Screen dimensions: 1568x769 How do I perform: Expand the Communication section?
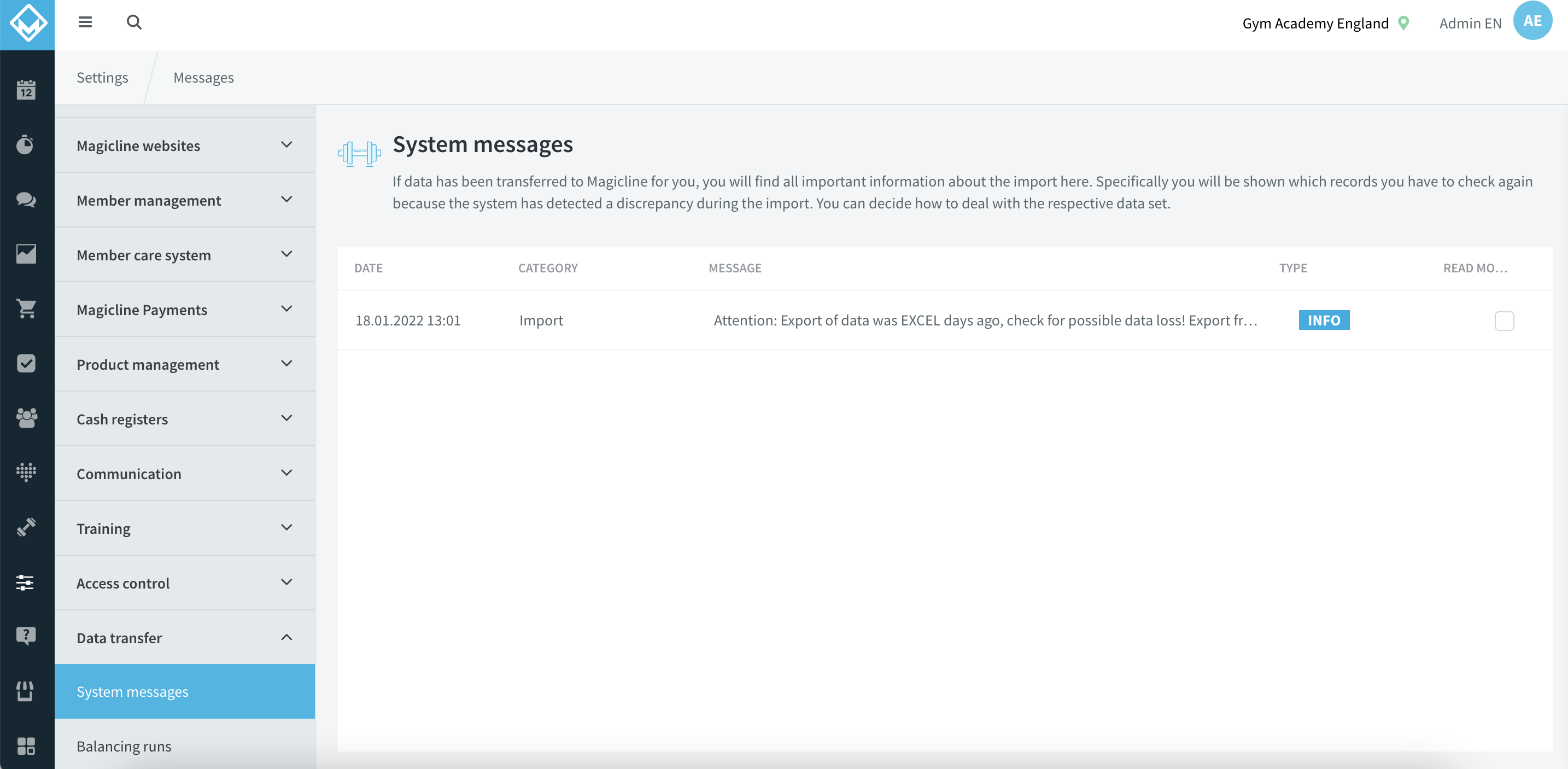point(185,474)
